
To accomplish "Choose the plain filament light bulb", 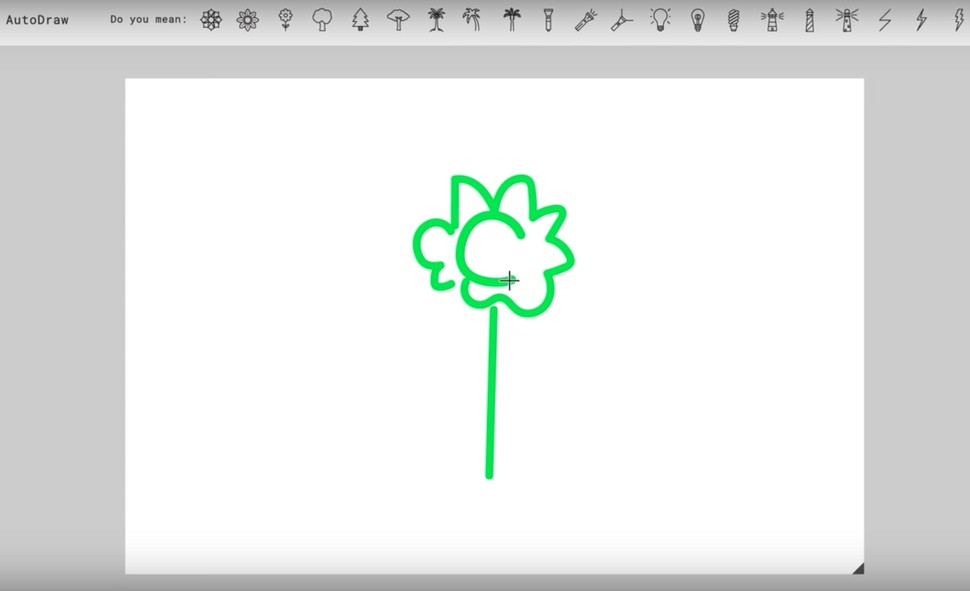I will 698,20.
